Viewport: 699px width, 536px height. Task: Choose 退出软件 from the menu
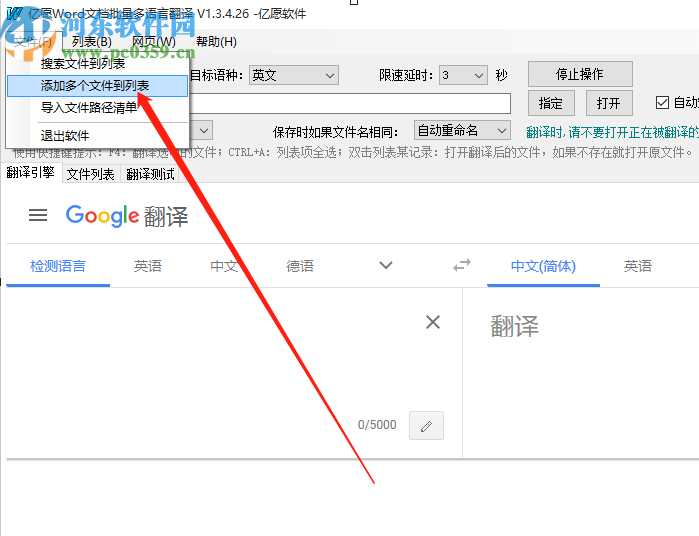pyautogui.click(x=97, y=135)
